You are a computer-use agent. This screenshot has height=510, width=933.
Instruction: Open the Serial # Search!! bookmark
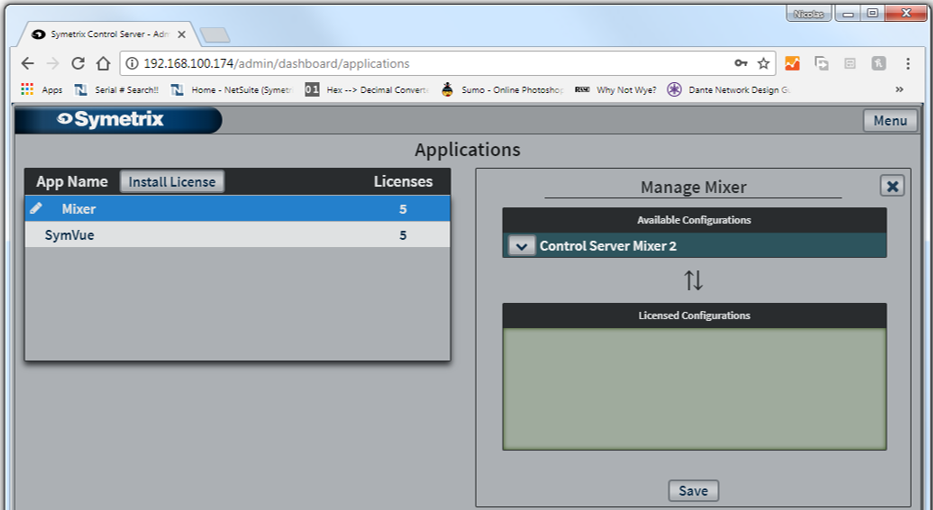(x=117, y=89)
